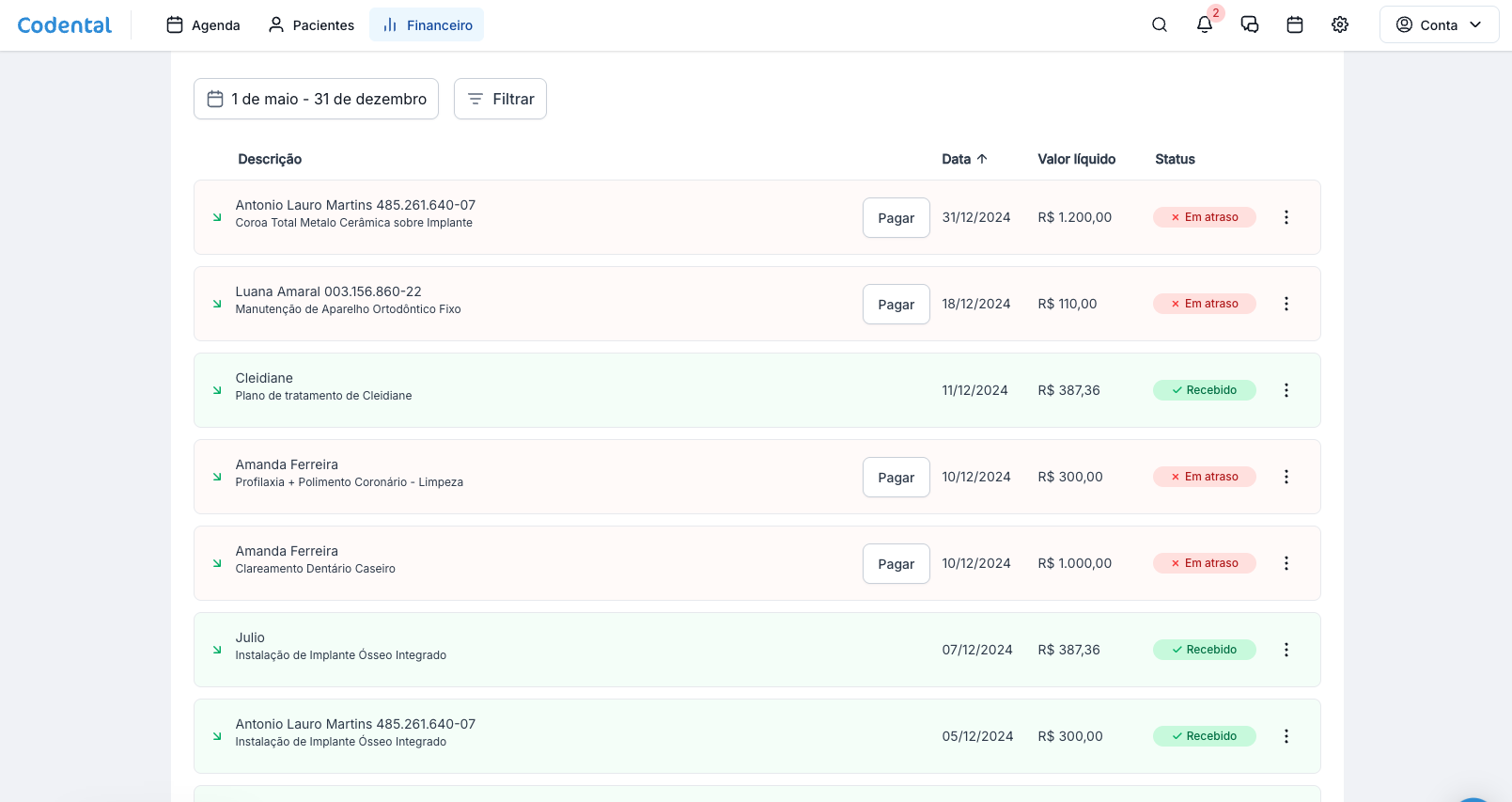1512x802 pixels.
Task: Expand the Conta account dropdown
Action: 1439,25
